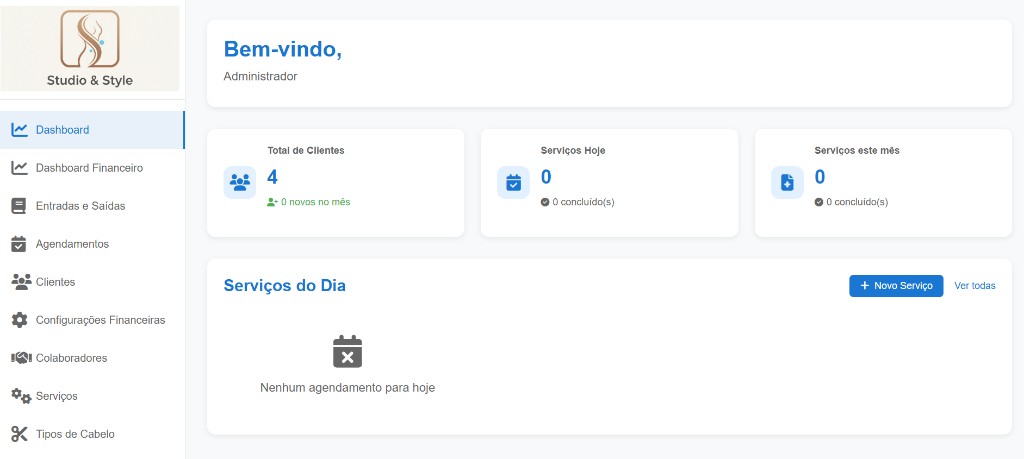
Task: Open Tipos de Cabelo
Action: 92,434
